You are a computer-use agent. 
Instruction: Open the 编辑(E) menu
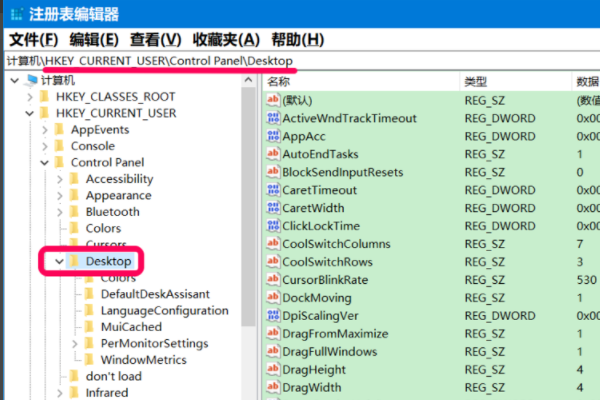point(94,40)
